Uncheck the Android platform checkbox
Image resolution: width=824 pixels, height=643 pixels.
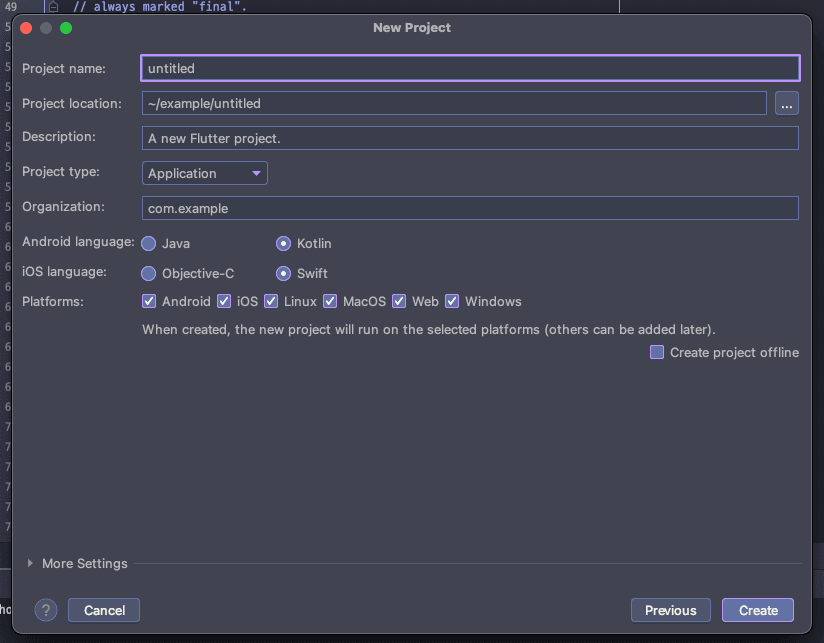[x=149, y=302]
